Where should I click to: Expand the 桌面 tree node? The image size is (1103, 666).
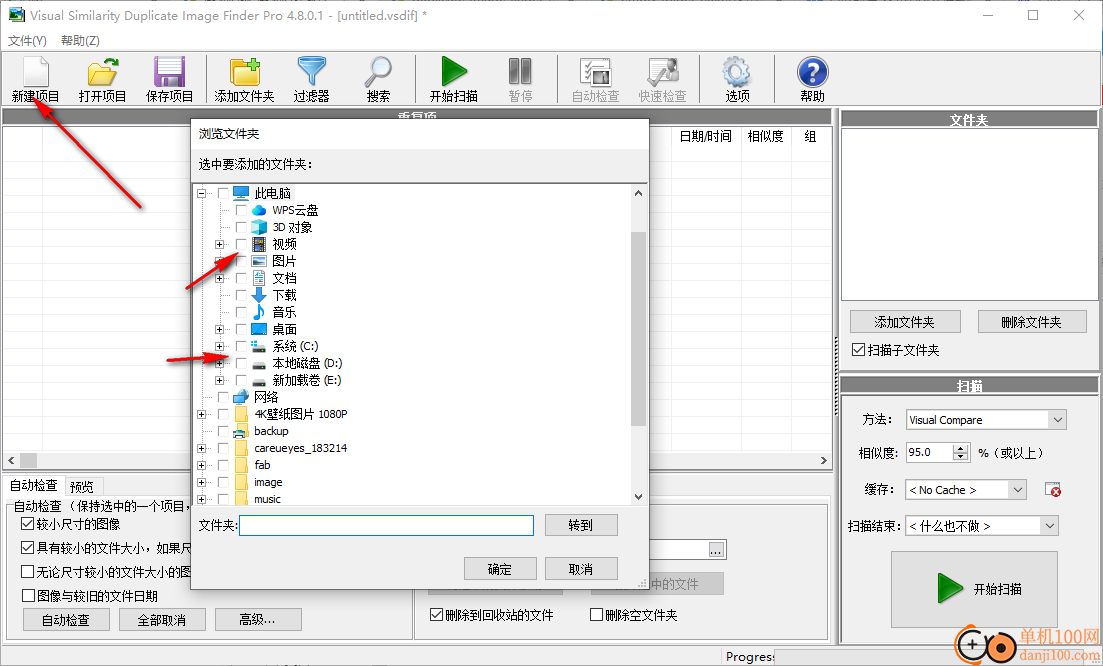(219, 329)
